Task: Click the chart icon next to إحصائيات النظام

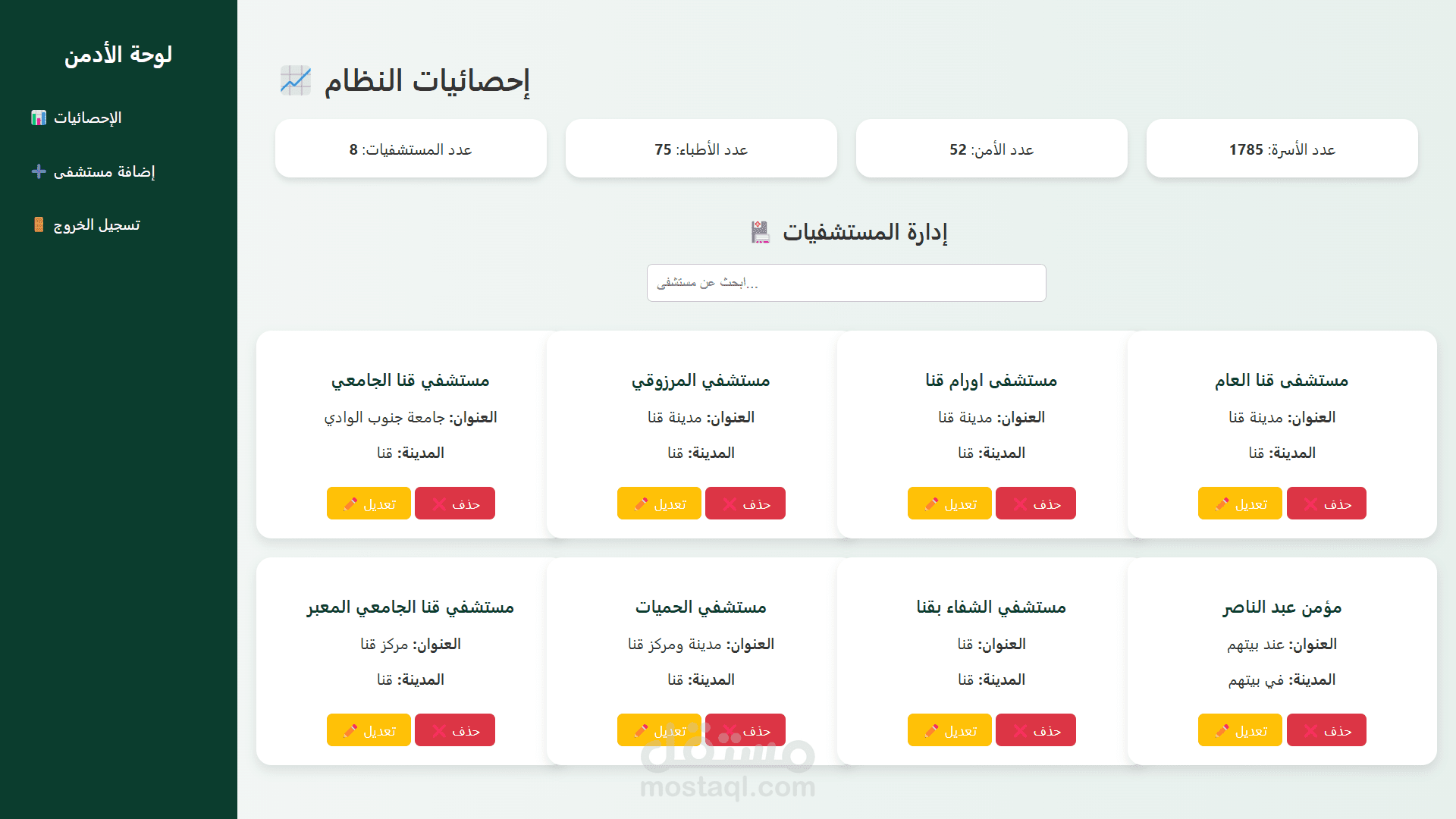Action: click(x=296, y=80)
